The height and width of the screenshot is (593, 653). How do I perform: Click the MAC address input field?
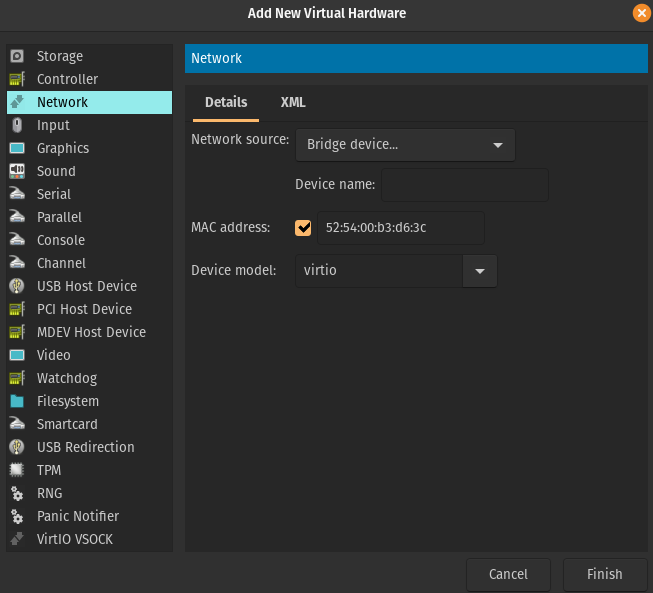(400, 228)
